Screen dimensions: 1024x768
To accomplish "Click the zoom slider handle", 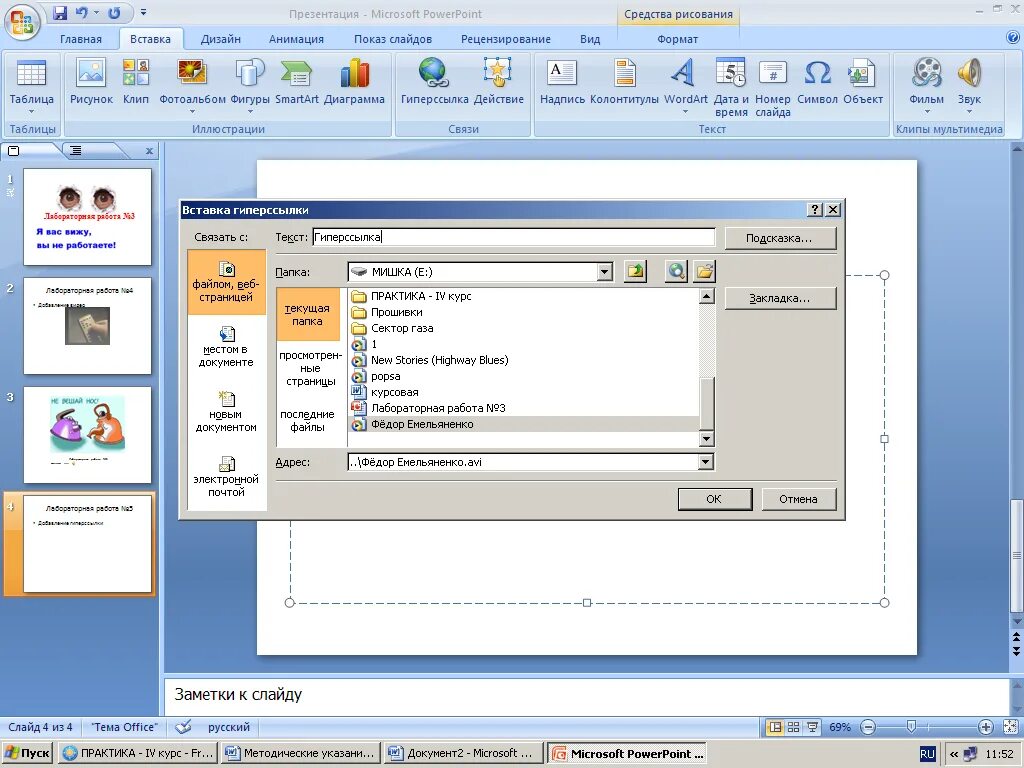I will coord(912,727).
